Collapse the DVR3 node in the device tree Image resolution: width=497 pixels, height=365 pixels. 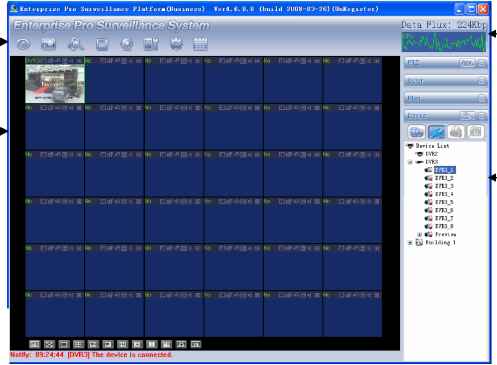[x=410, y=162]
